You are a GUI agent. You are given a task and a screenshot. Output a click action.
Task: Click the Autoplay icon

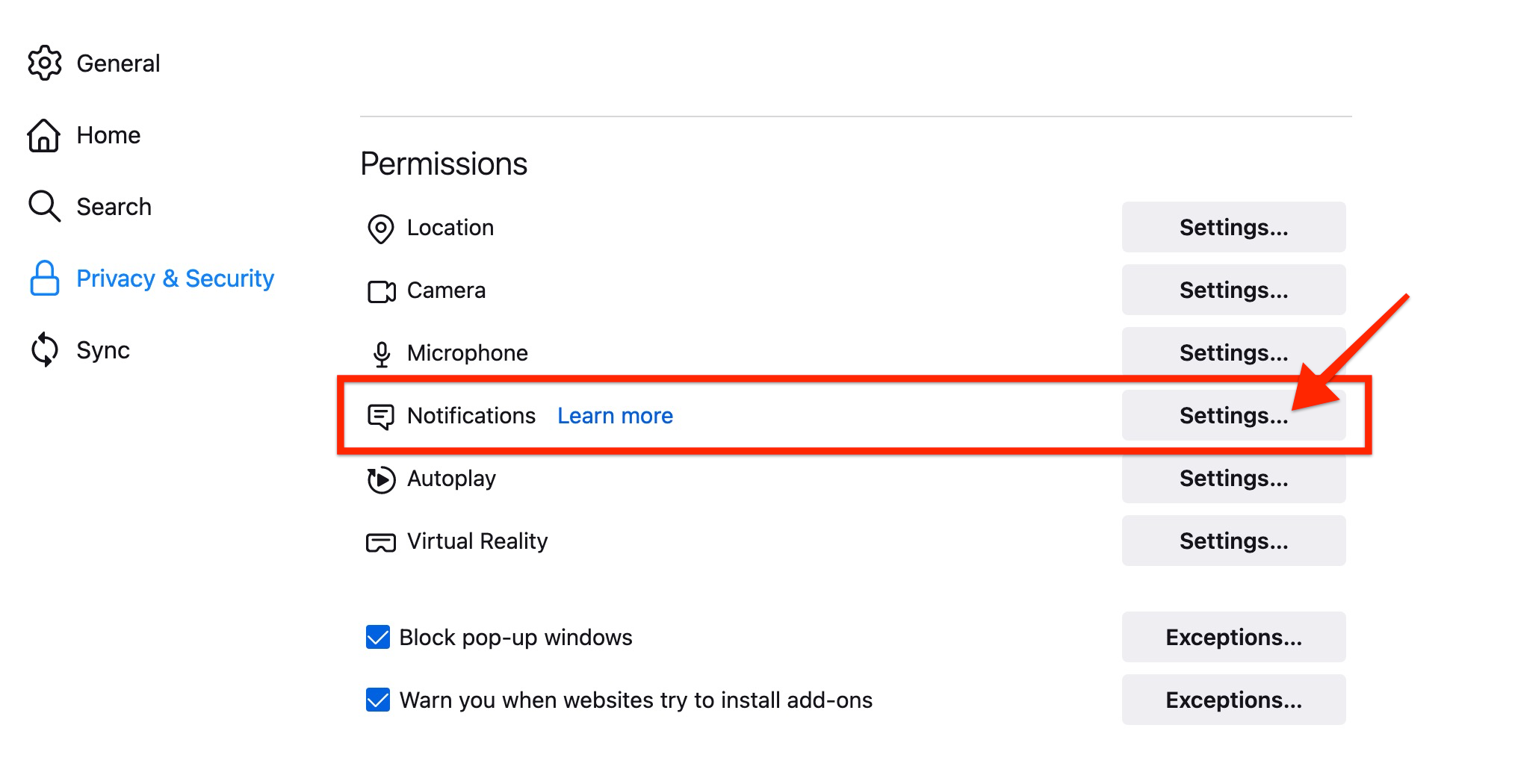point(381,479)
